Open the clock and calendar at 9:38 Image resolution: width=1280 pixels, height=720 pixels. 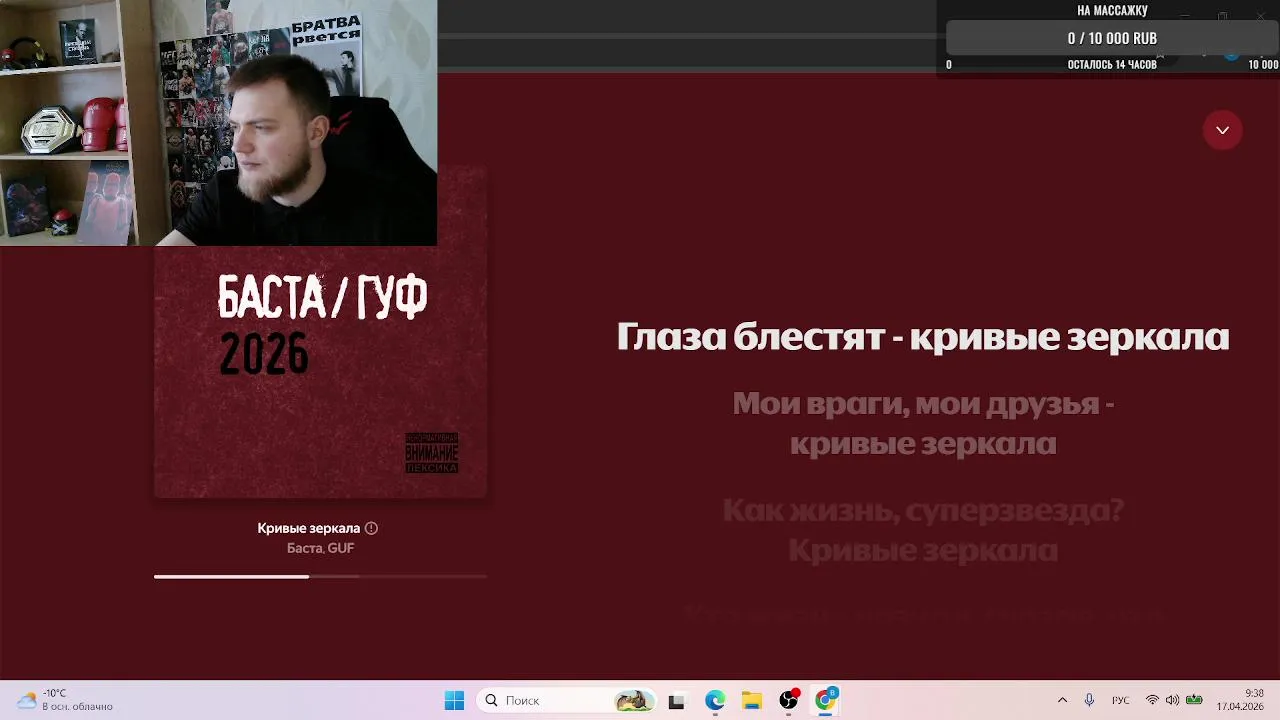1240,700
